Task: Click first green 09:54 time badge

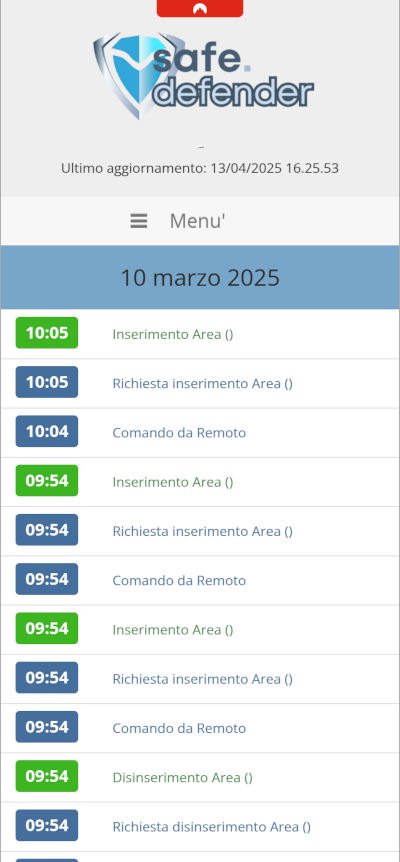Action: pos(47,480)
